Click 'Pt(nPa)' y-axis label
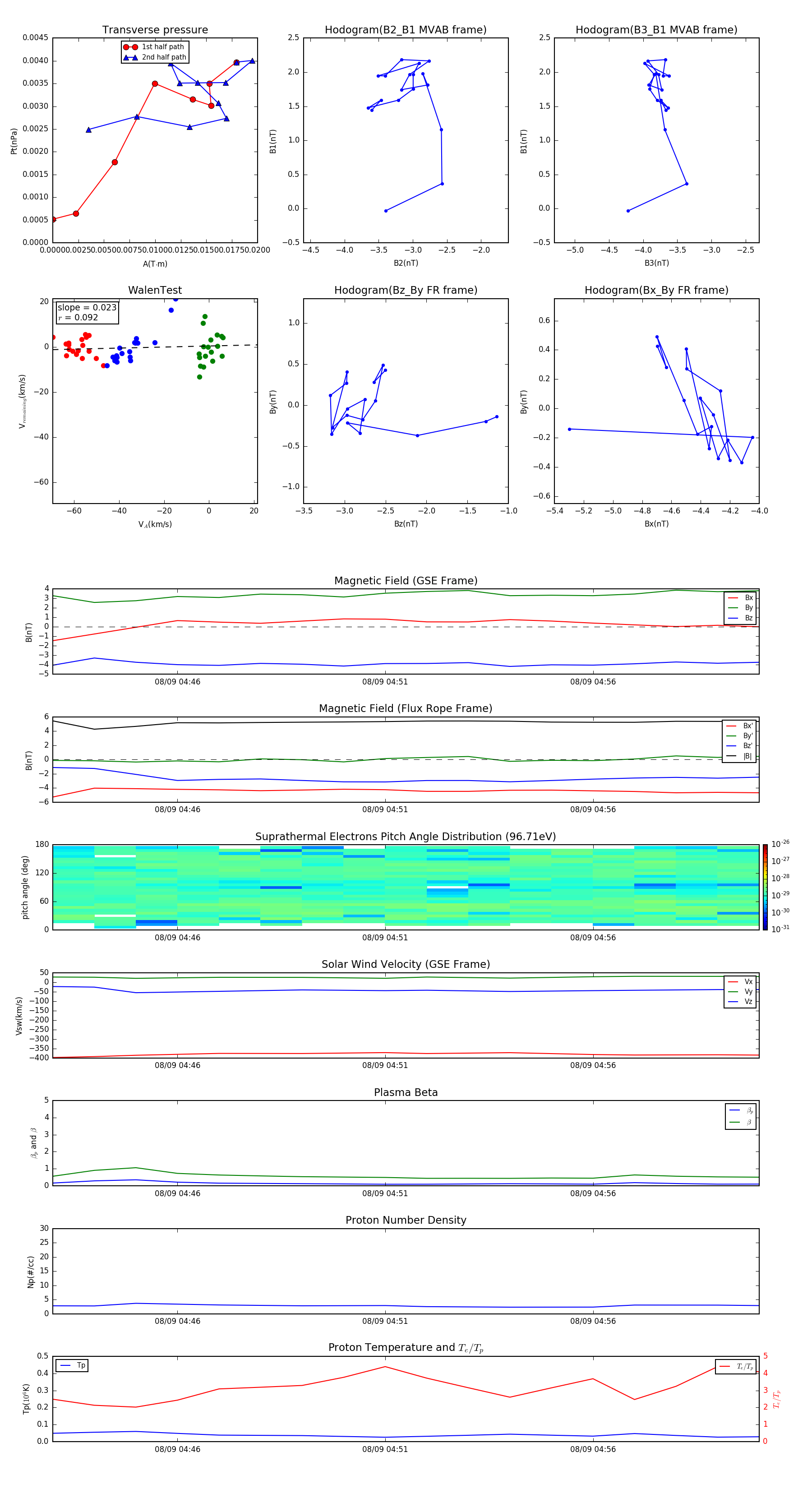The width and height of the screenshot is (812, 1489). pyautogui.click(x=13, y=141)
